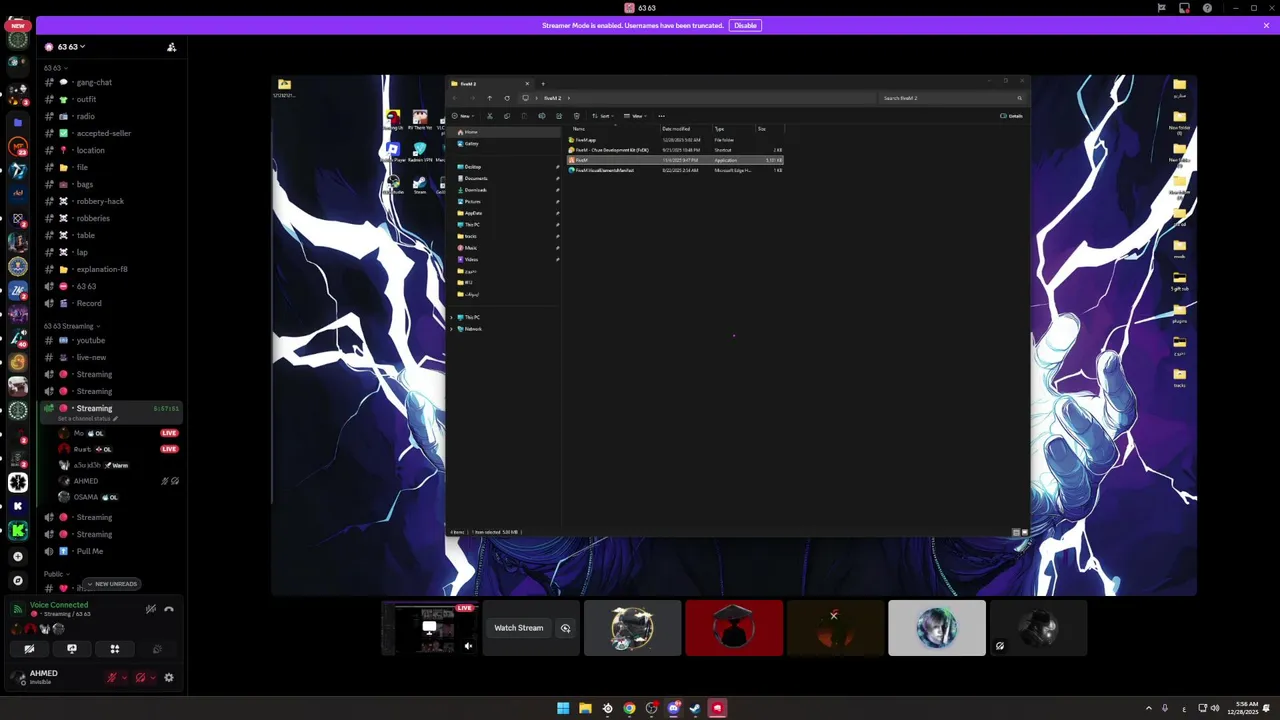This screenshot has width=1280, height=720.
Task: Click the NEW UNREADS pill button
Action: point(112,584)
